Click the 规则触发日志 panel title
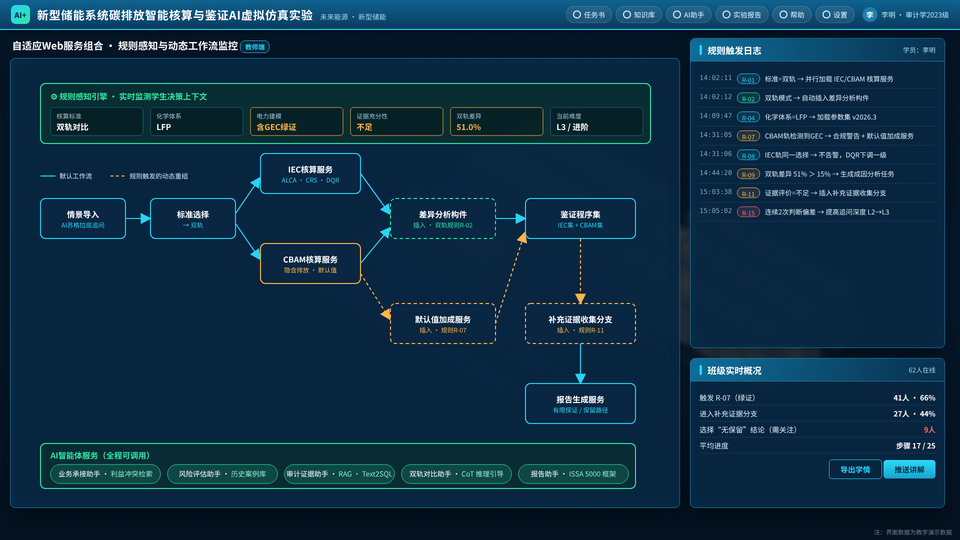This screenshot has width=960, height=540. [x=734, y=51]
